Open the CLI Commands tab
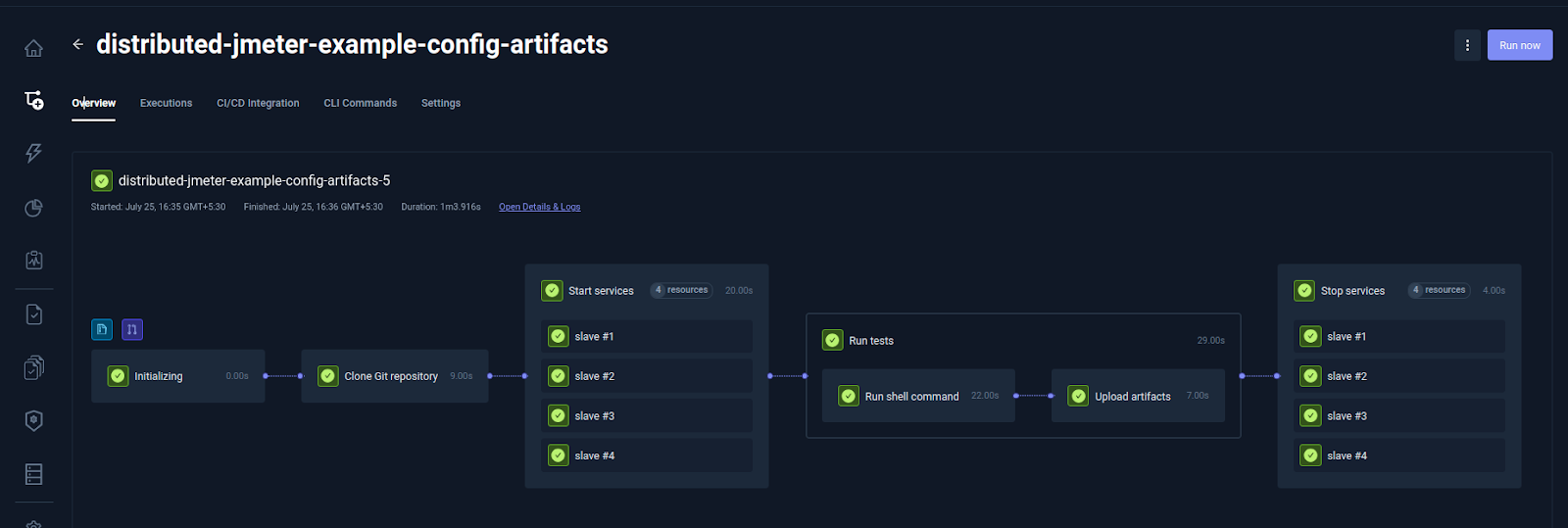Screen dimensions: 1568x528 pyautogui.click(x=360, y=103)
